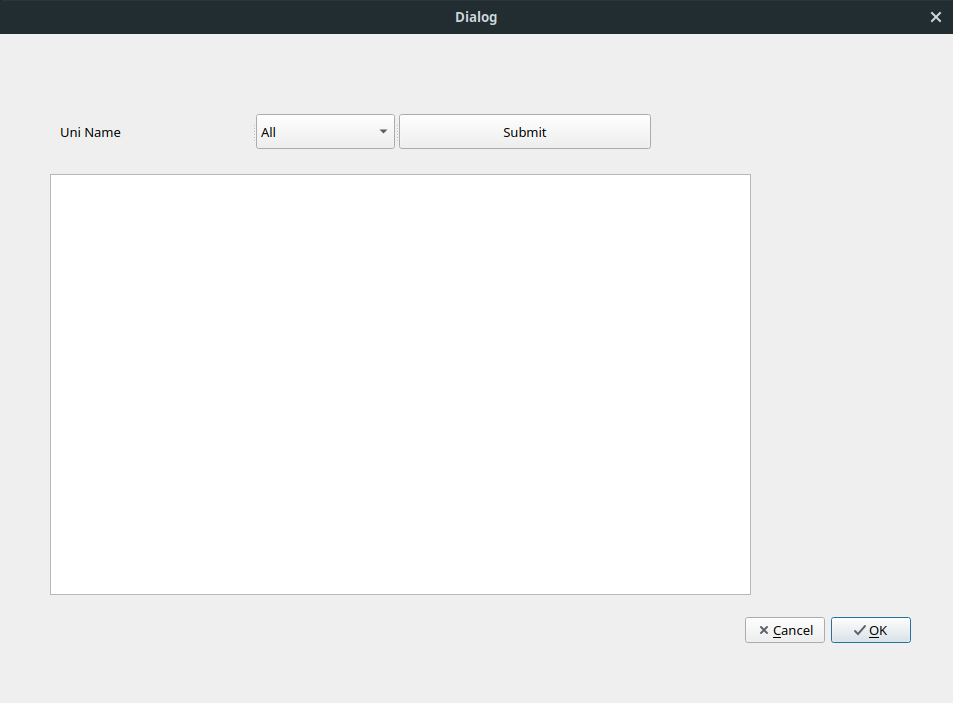Click the Cancel button
The width and height of the screenshot is (953, 703).
pos(785,630)
